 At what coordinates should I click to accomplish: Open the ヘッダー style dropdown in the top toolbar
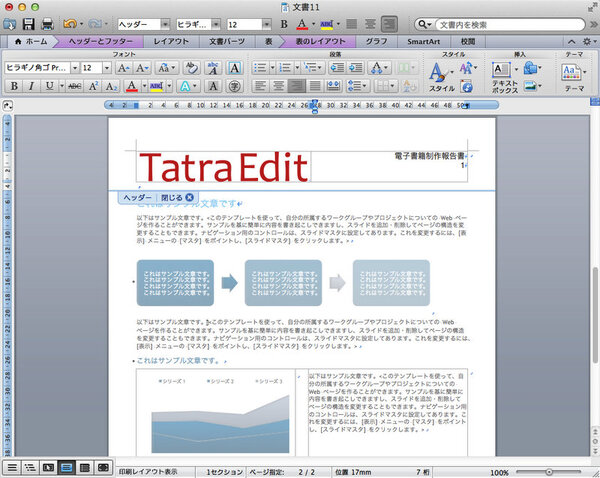pos(163,23)
